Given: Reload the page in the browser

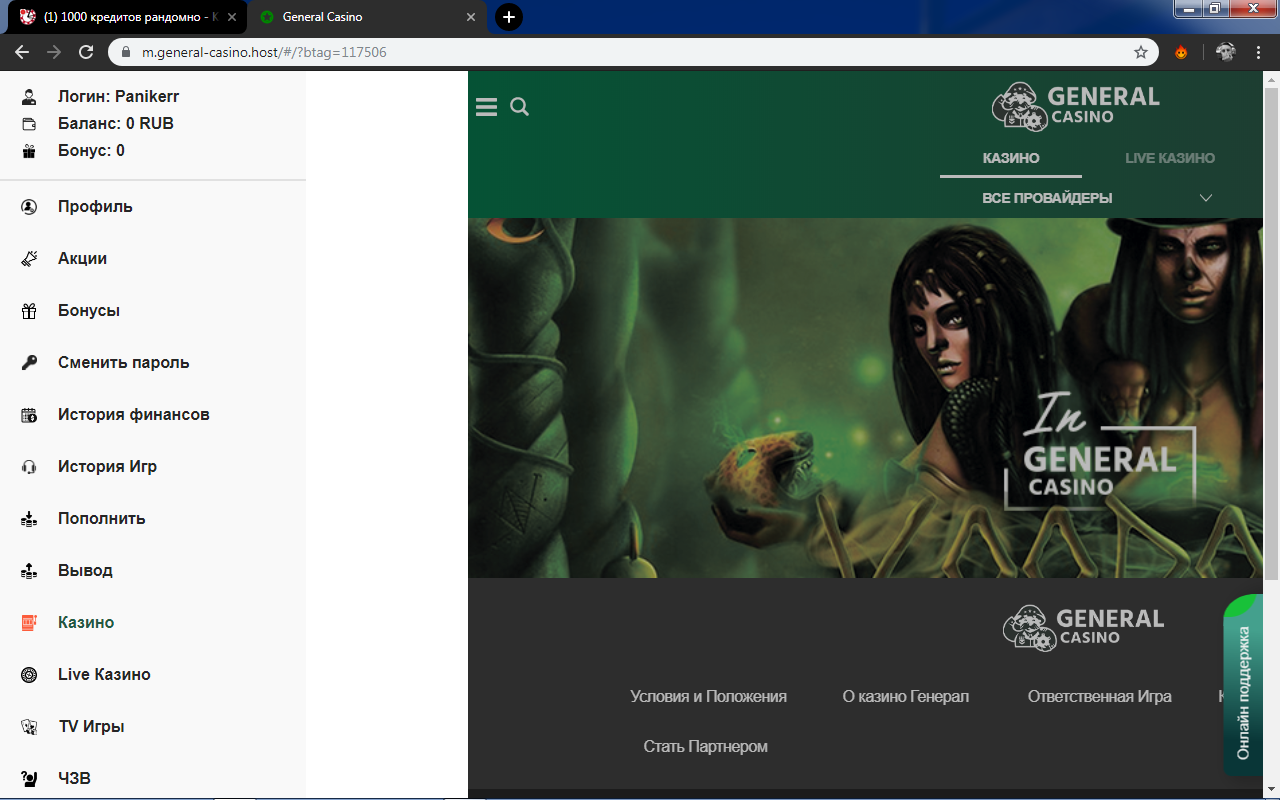Looking at the screenshot, I should (86, 52).
